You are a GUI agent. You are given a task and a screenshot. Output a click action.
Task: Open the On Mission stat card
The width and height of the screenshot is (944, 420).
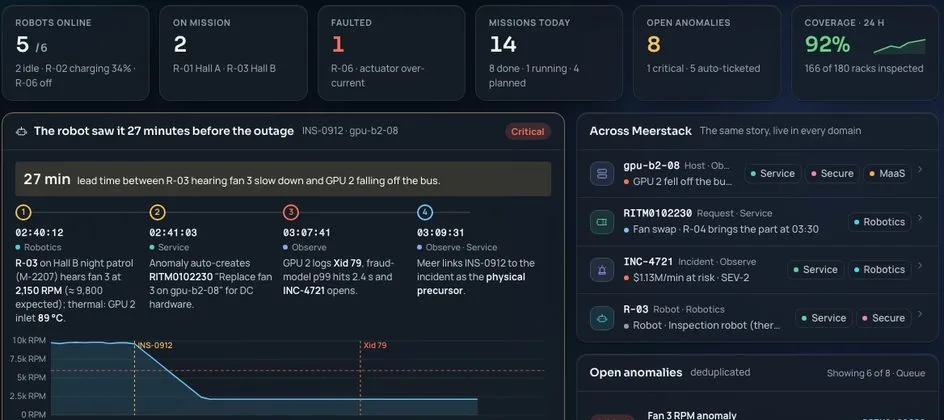coord(234,53)
